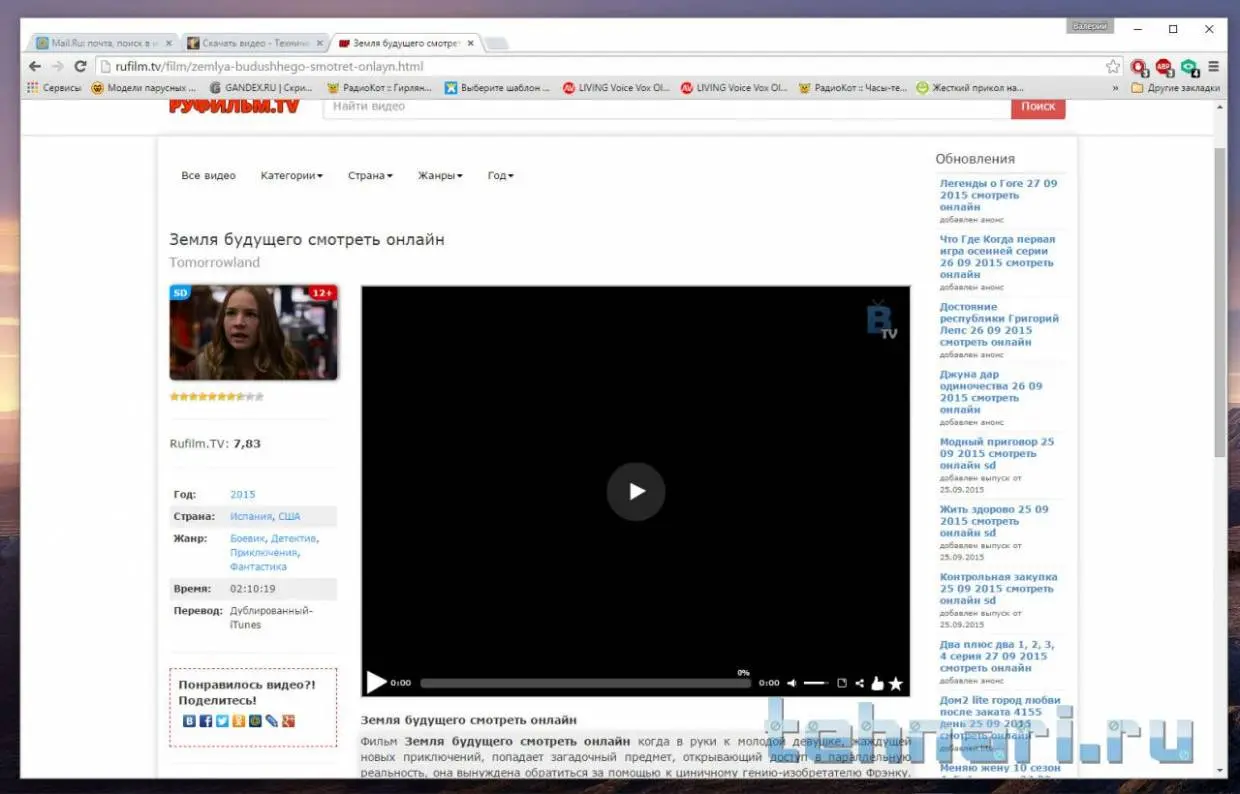This screenshot has height=794, width=1240.
Task: Click the thumbs-up like icon in player
Action: tap(877, 684)
